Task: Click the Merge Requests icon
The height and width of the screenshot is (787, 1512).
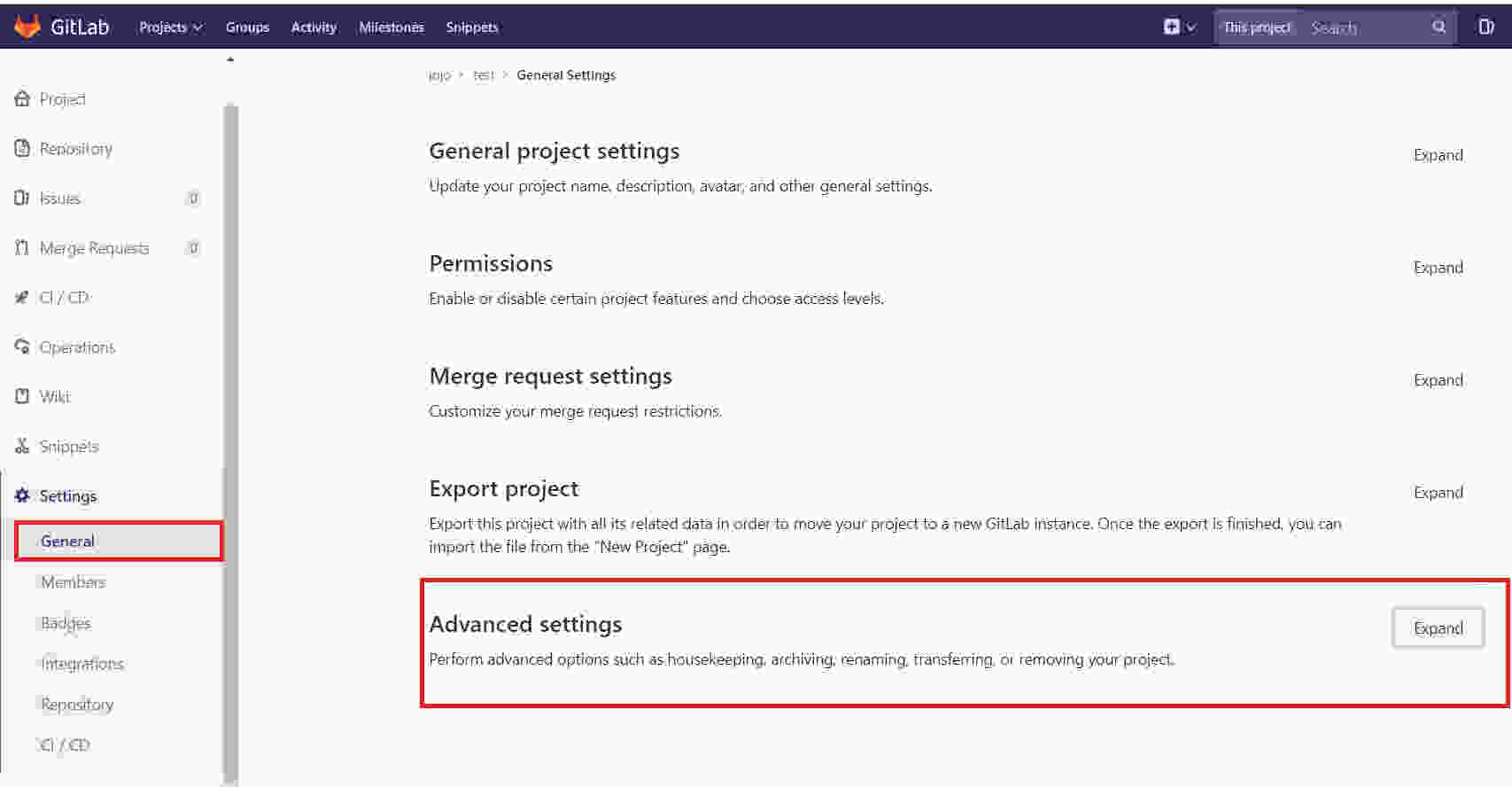Action: coord(22,247)
